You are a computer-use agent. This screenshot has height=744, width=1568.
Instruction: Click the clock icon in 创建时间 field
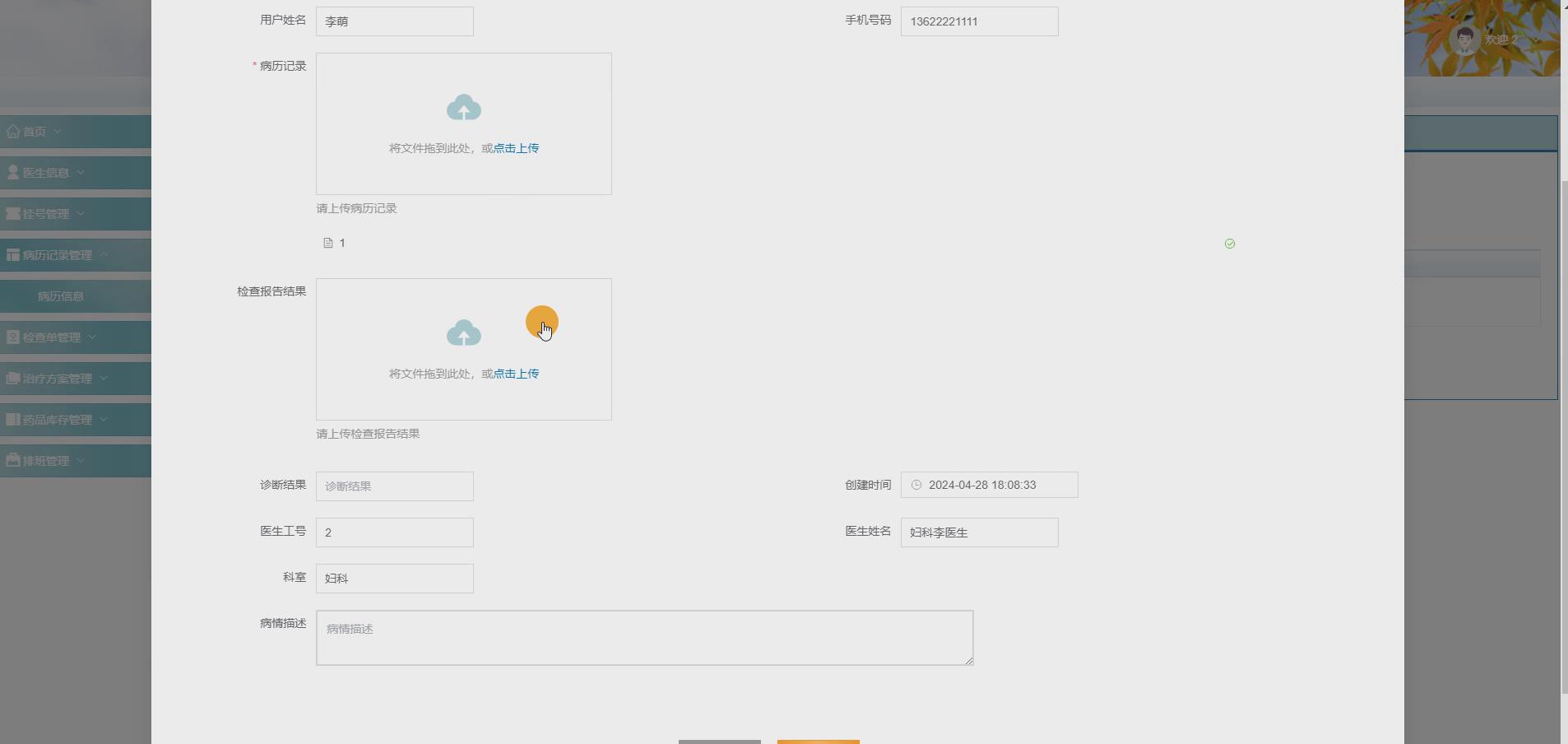[x=916, y=485]
